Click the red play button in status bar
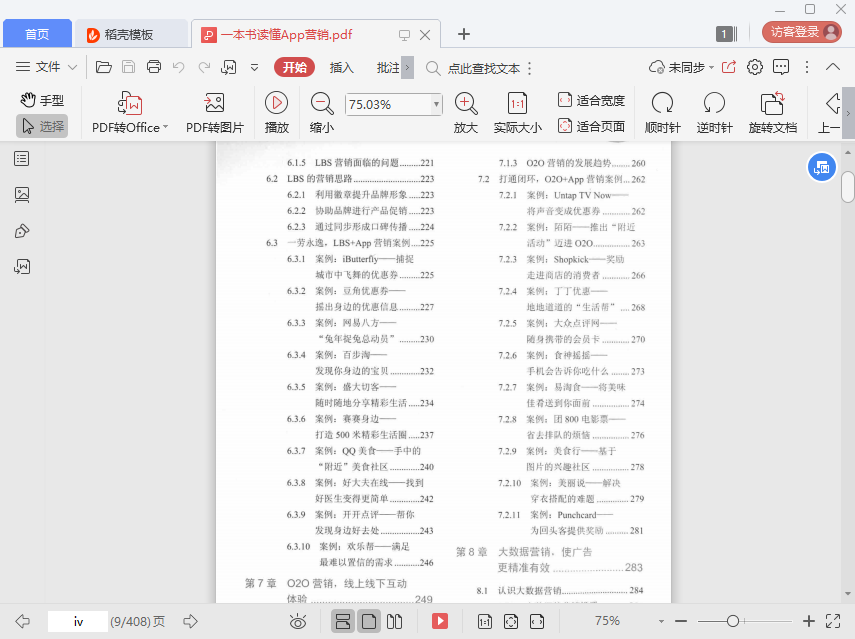The height and width of the screenshot is (639, 855). point(439,621)
